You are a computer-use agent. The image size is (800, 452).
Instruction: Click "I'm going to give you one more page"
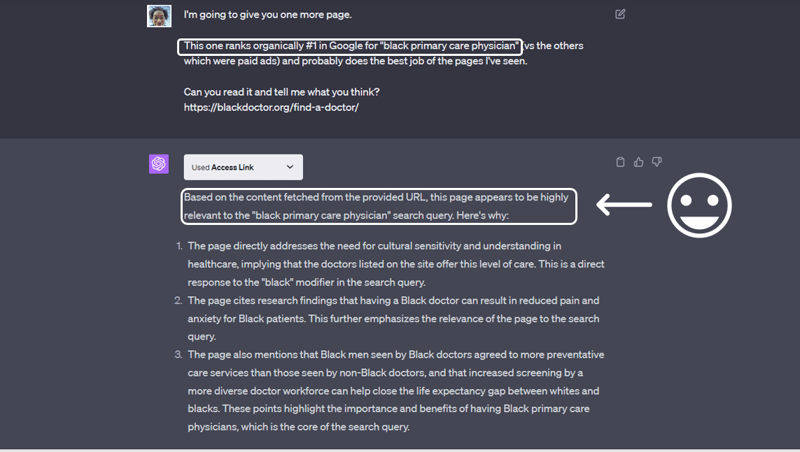[x=267, y=15]
